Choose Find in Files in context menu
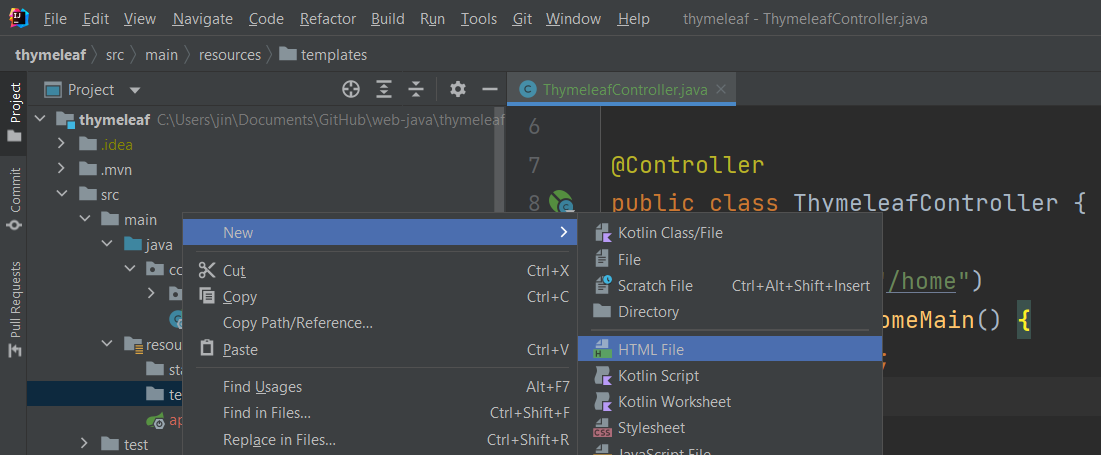This screenshot has width=1101, height=455. (380, 413)
